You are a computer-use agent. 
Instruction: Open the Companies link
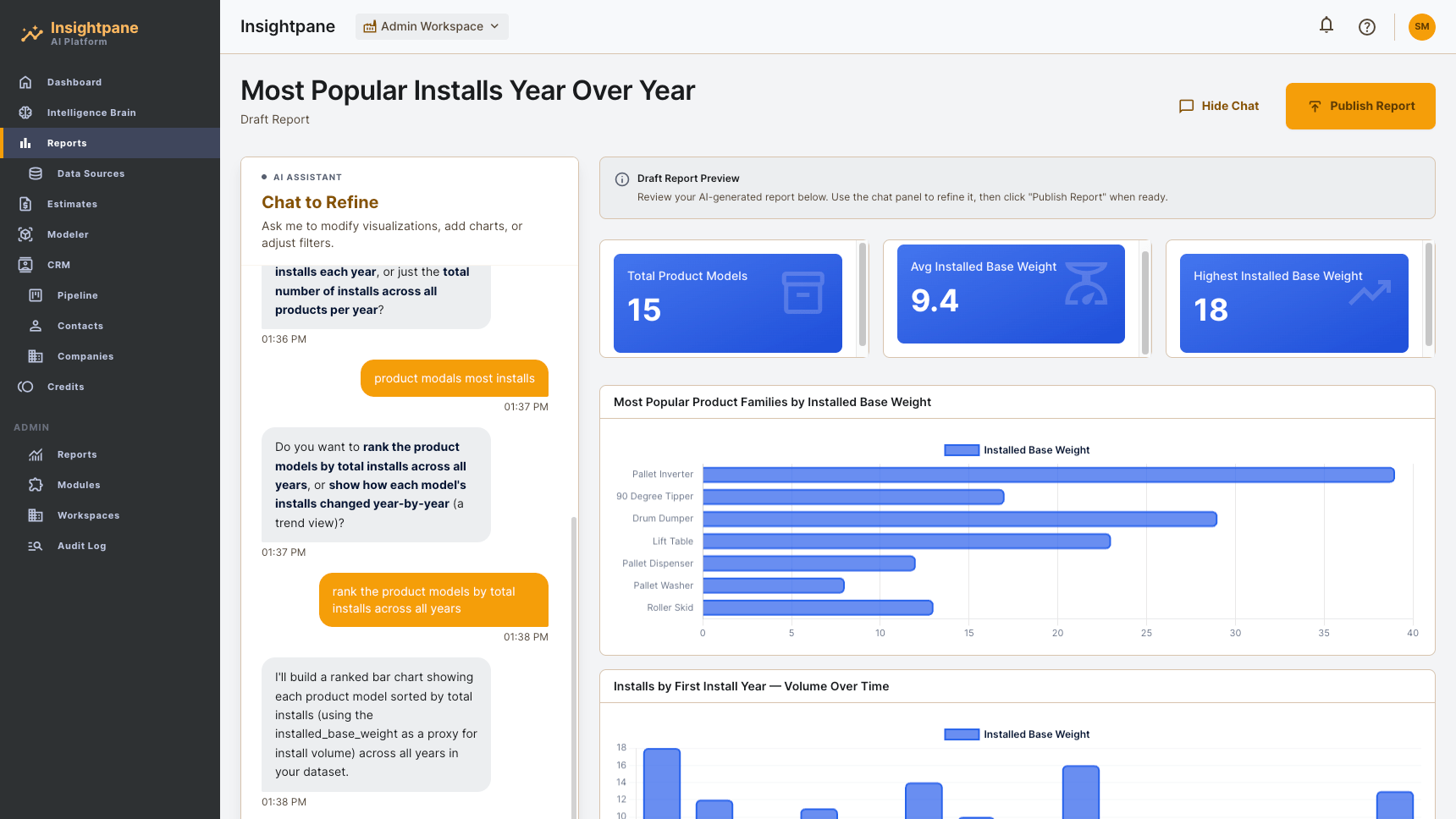(110, 356)
